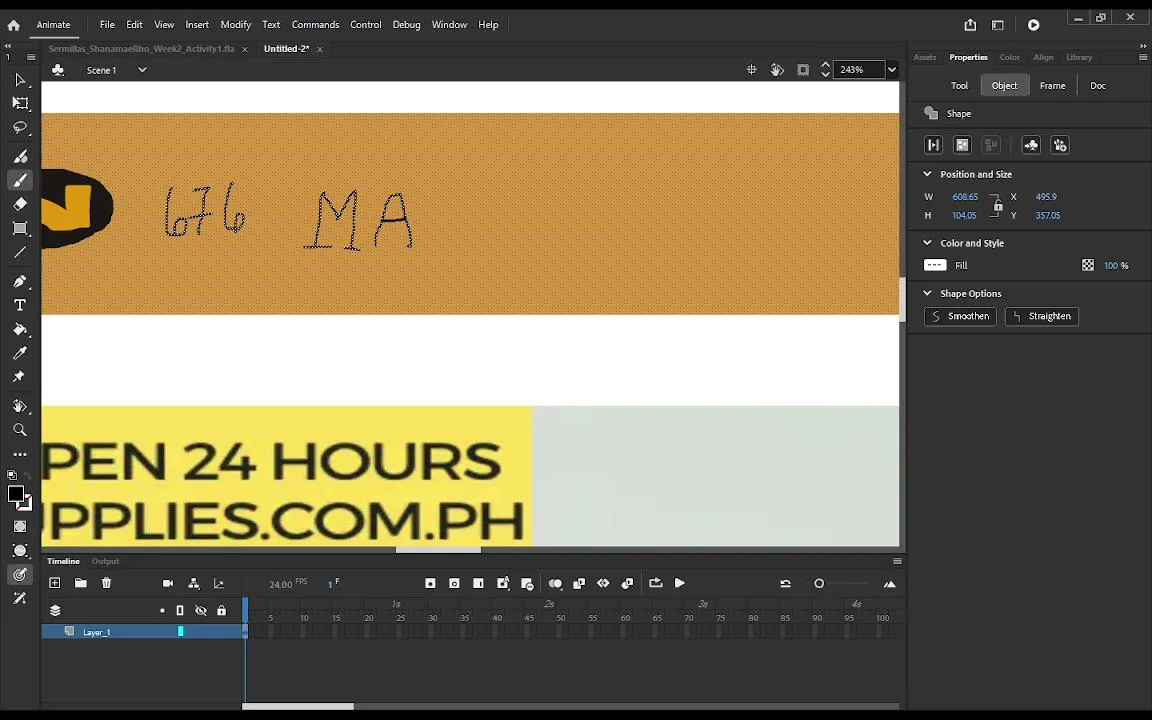
Task: Select the Hand tool in toolbar
Action: [20, 406]
